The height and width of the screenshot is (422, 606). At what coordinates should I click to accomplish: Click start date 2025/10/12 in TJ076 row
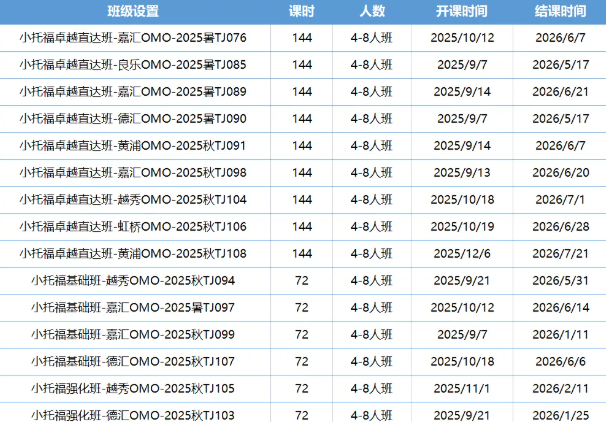tap(462, 37)
